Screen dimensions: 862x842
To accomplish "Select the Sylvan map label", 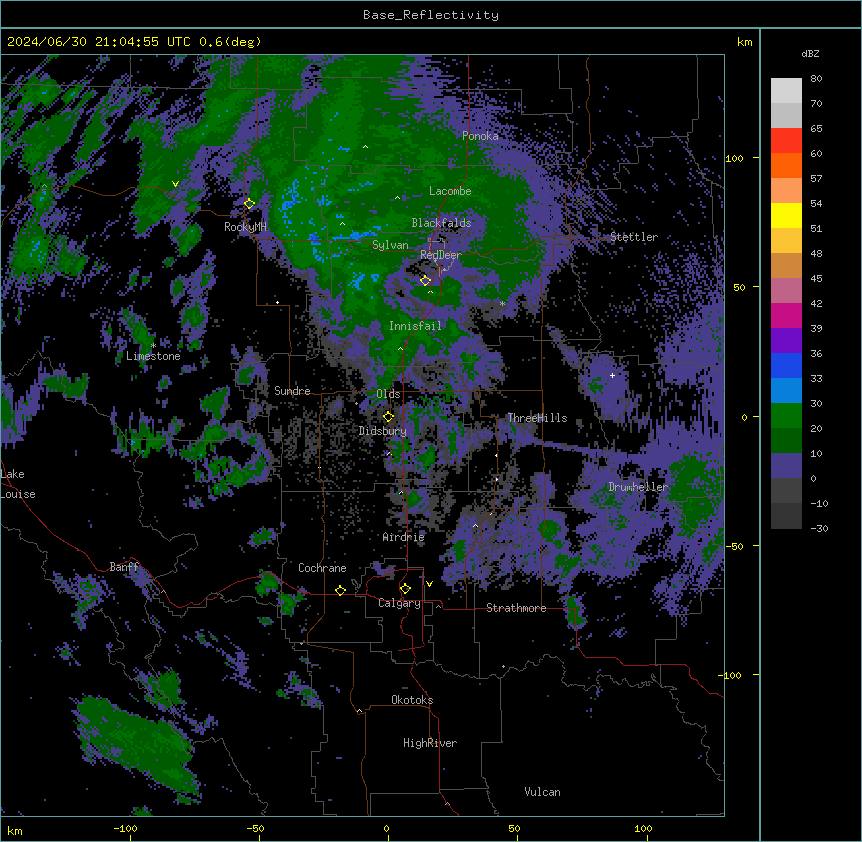I will [x=390, y=245].
